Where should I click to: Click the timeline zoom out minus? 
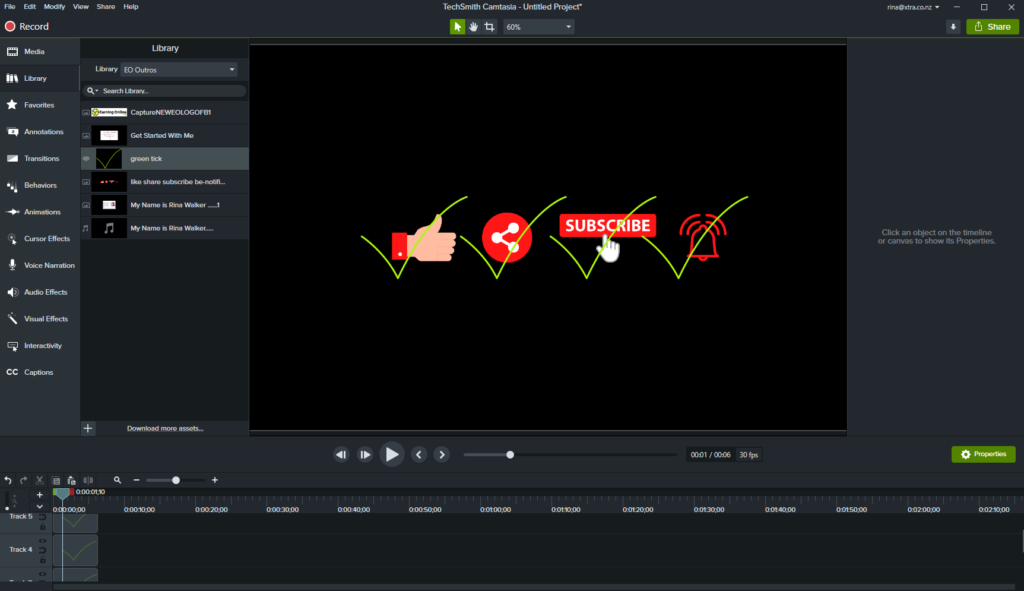click(x=136, y=481)
